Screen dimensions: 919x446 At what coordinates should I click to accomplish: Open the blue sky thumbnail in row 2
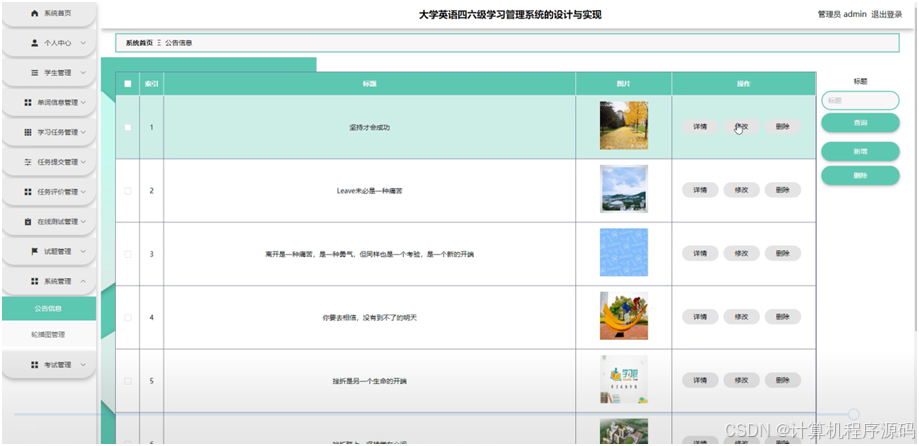[624, 189]
